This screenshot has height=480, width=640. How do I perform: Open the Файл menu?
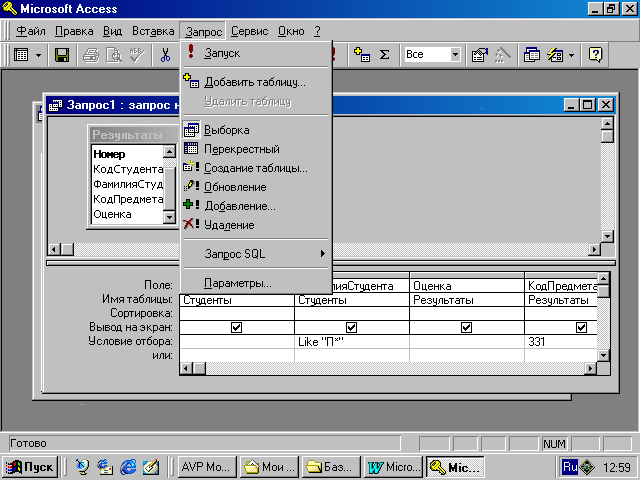(x=31, y=31)
